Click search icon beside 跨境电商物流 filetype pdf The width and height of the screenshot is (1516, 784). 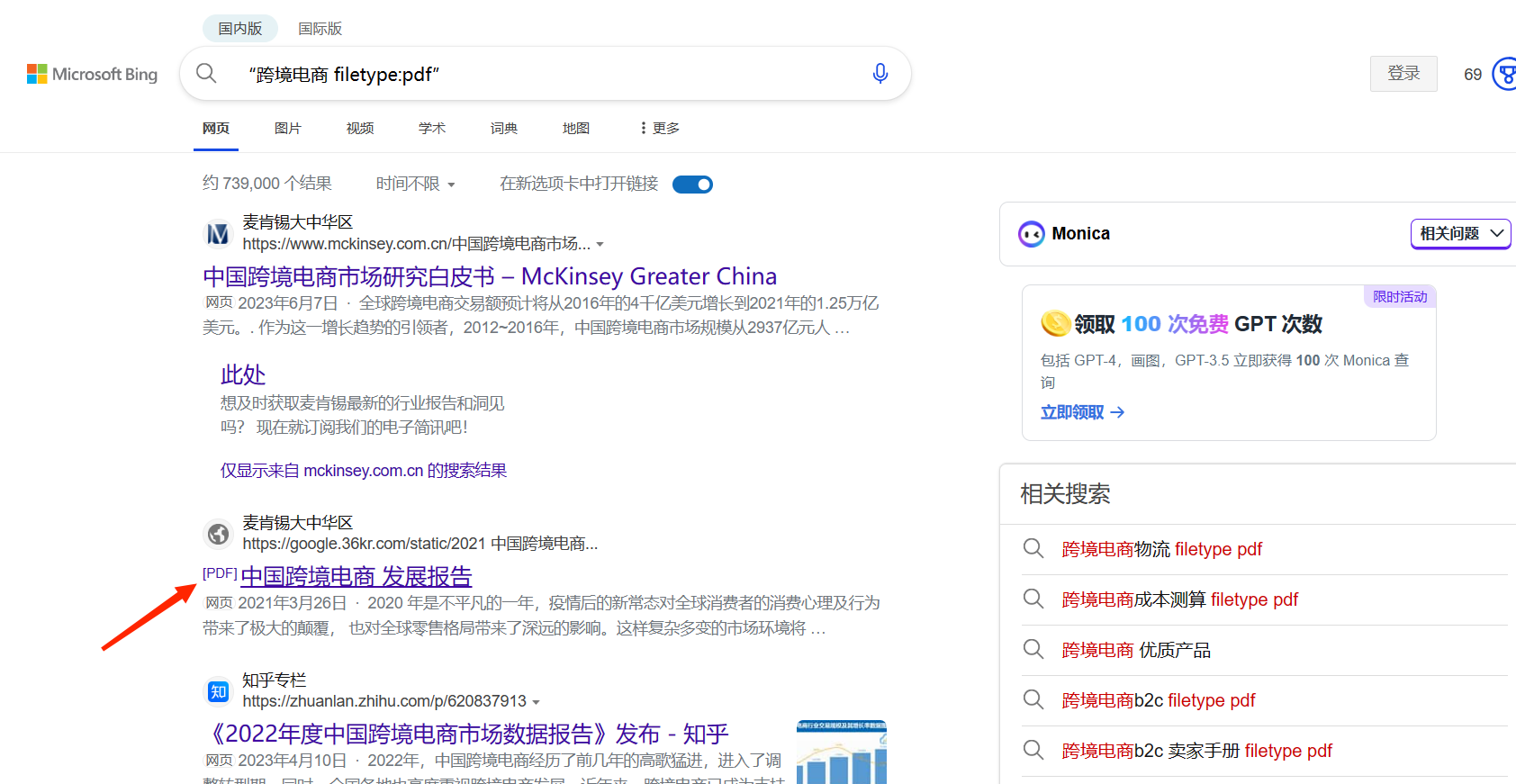pyautogui.click(x=1033, y=548)
